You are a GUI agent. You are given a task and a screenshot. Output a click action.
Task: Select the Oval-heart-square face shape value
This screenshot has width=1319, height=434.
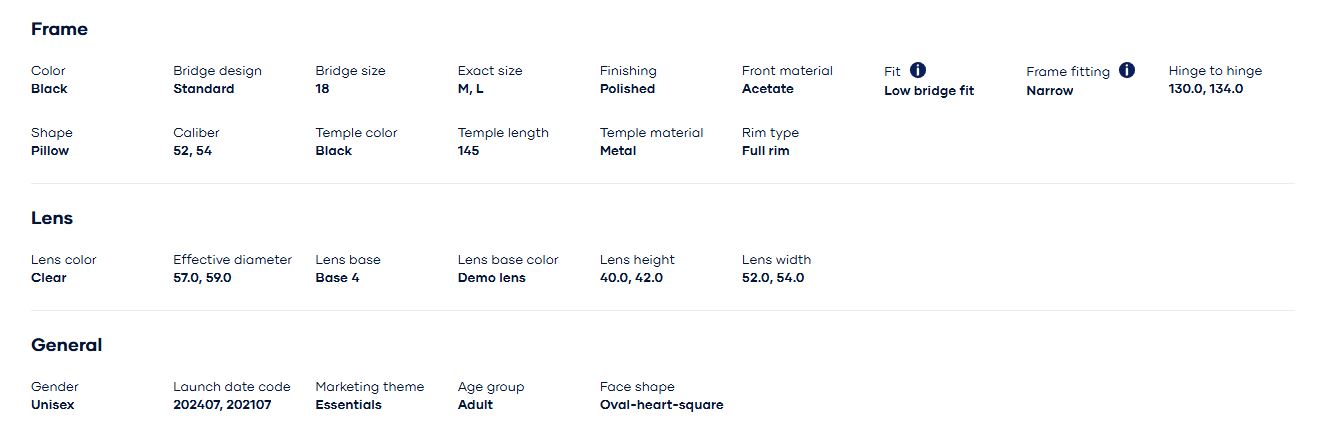(x=661, y=405)
